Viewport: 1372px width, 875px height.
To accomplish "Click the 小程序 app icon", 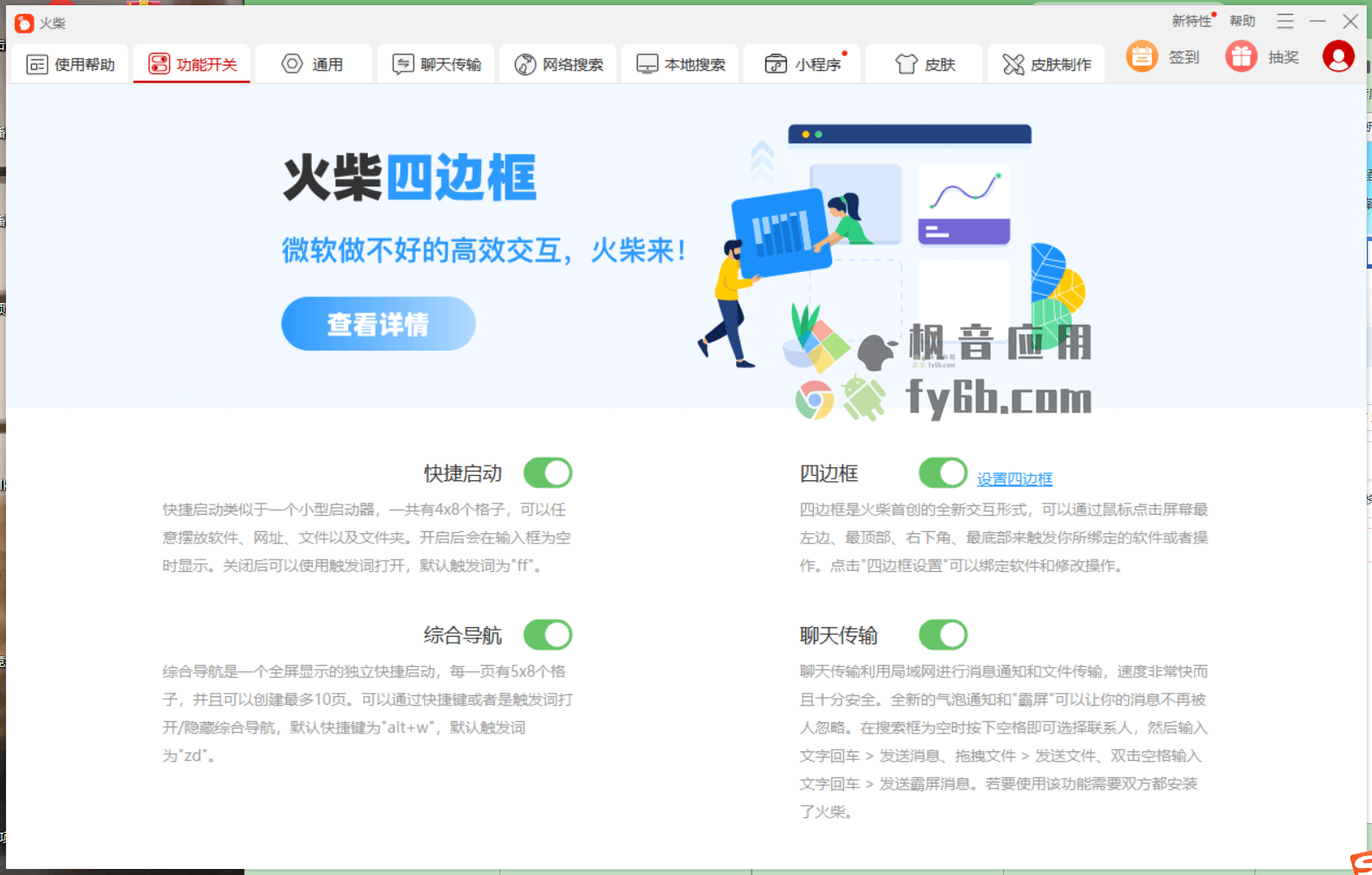I will pyautogui.click(x=776, y=64).
